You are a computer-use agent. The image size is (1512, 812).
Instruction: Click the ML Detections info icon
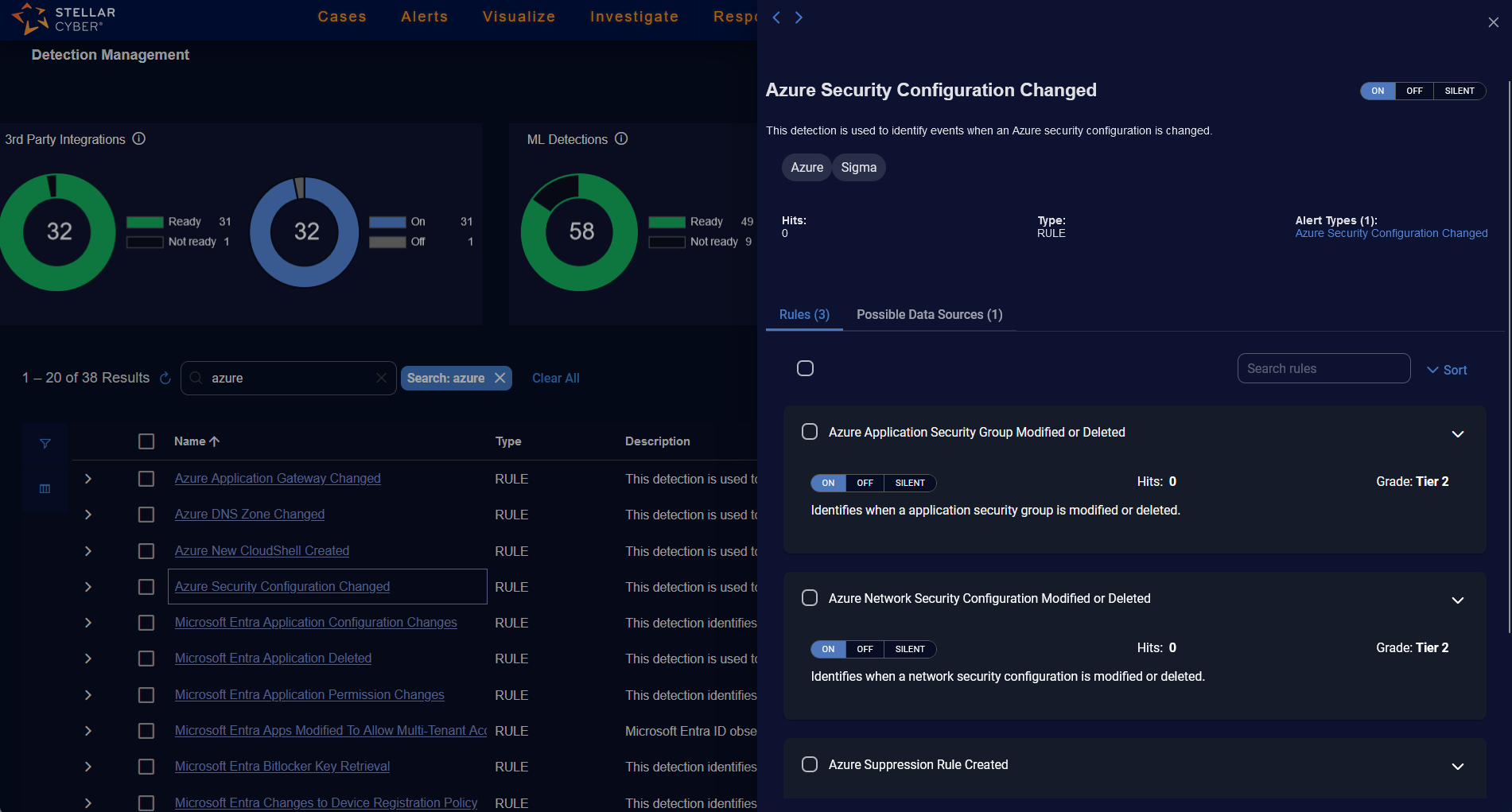621,139
